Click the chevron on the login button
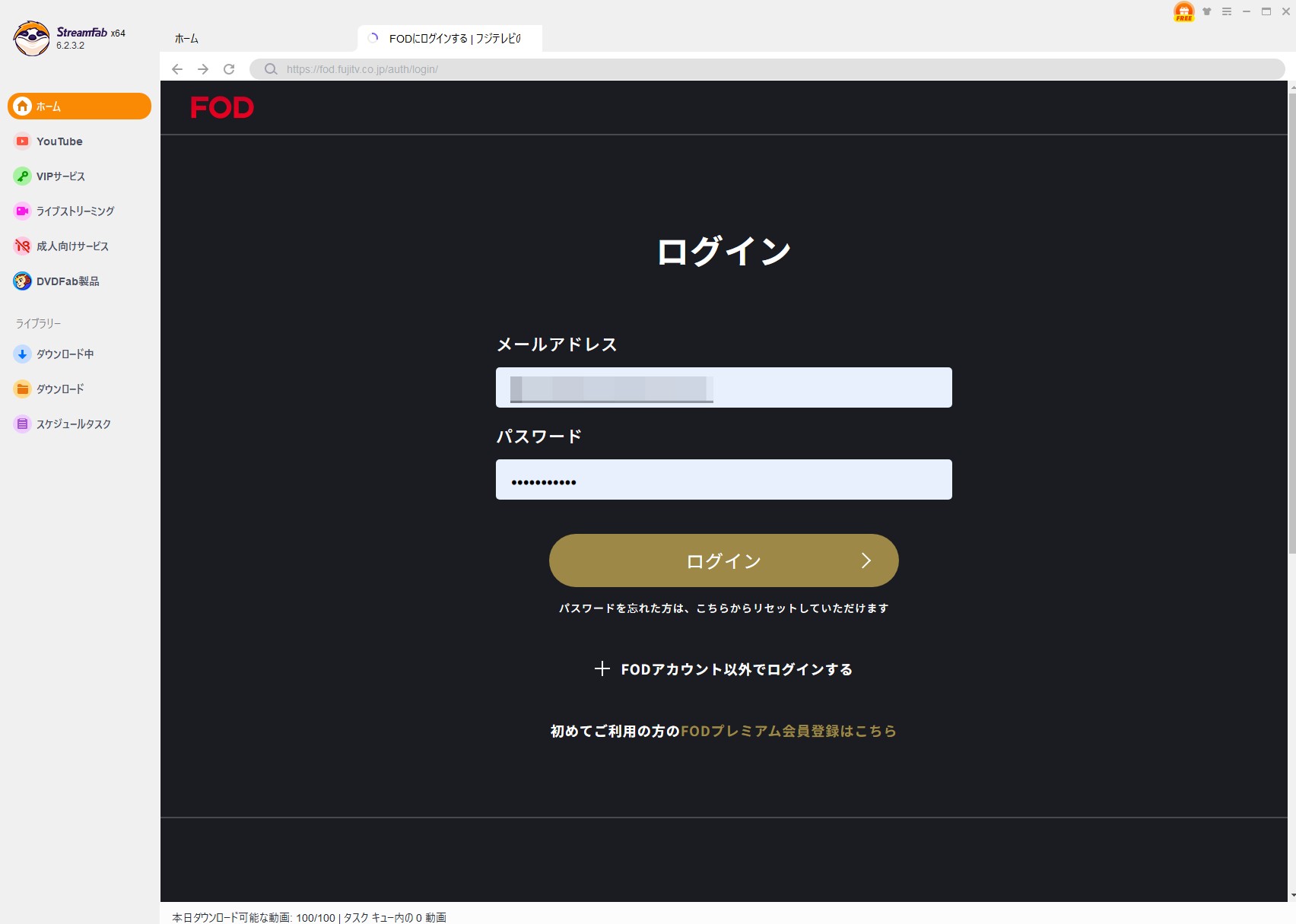 [866, 560]
